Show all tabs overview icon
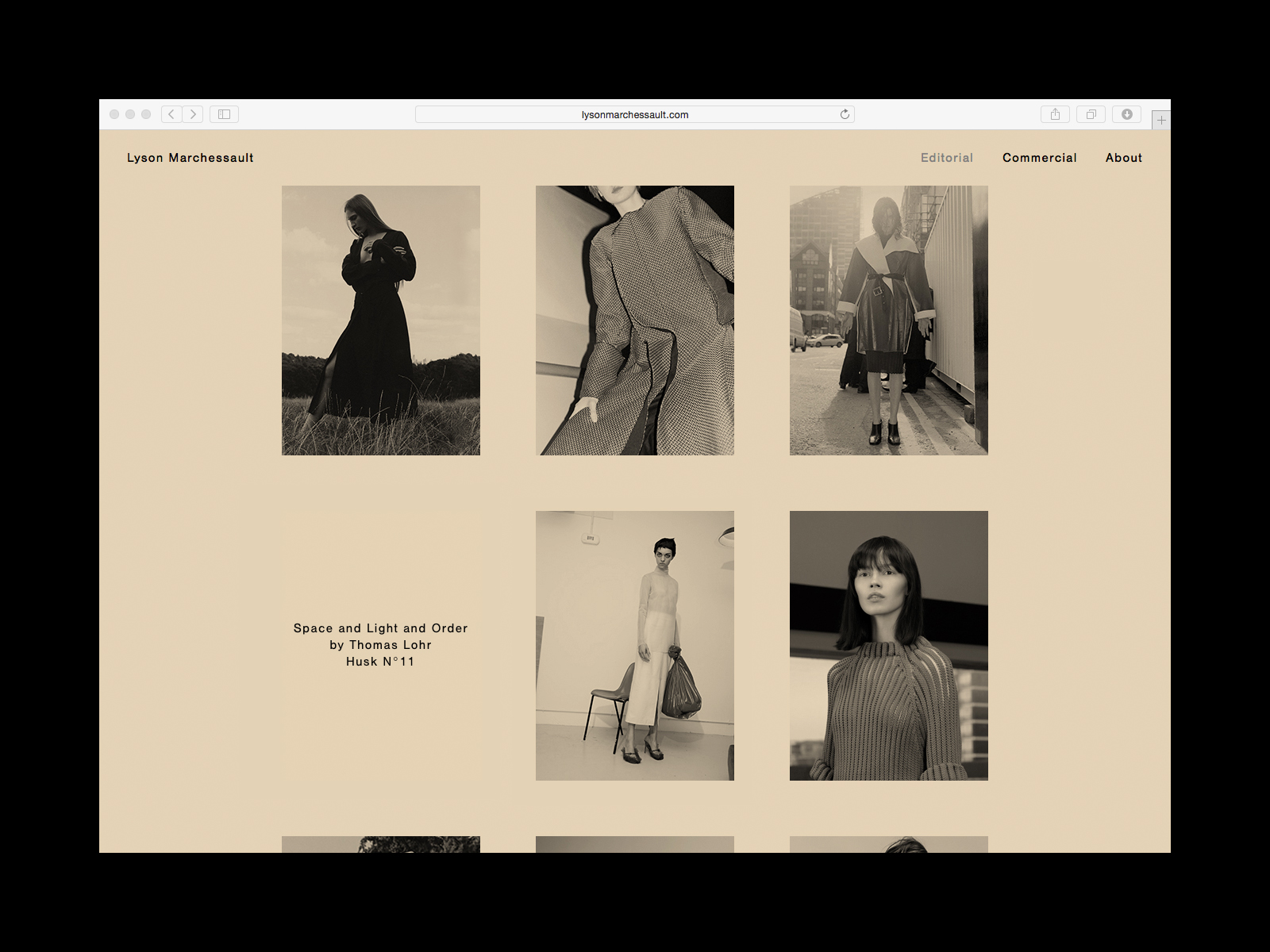This screenshot has width=1270, height=952. point(1091,114)
